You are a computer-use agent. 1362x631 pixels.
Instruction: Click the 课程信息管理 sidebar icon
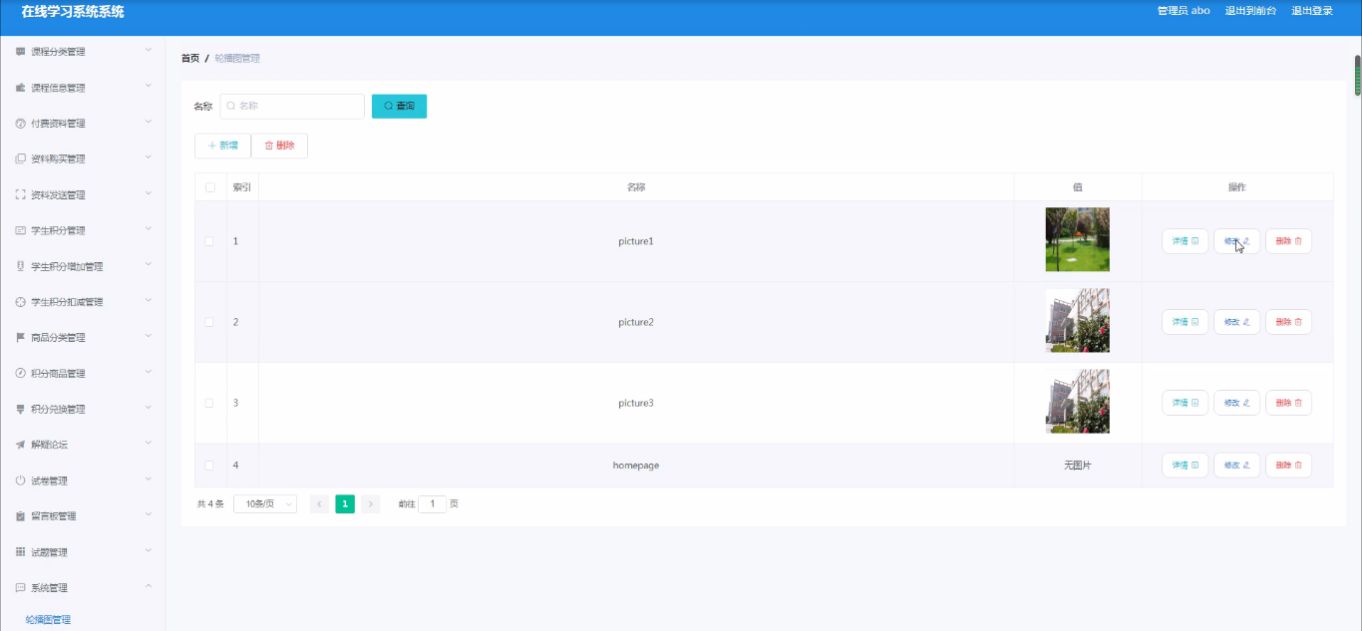point(20,87)
